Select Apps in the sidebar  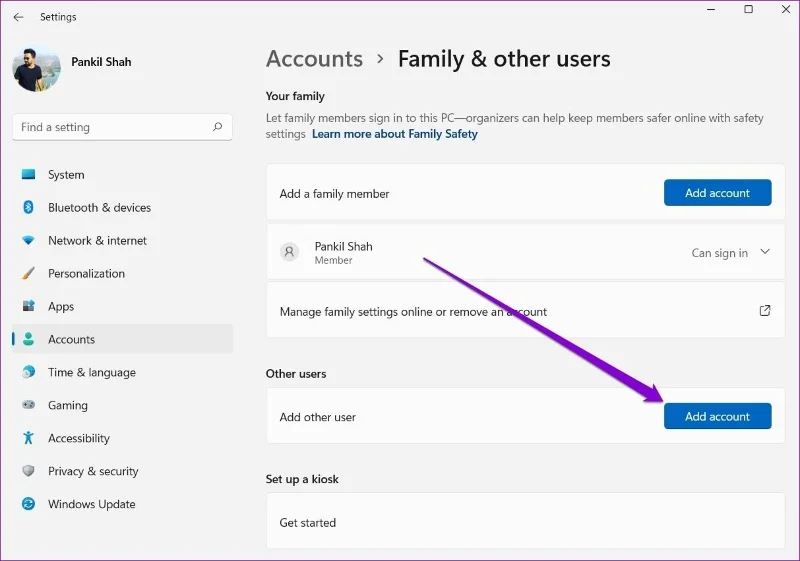(122, 307)
